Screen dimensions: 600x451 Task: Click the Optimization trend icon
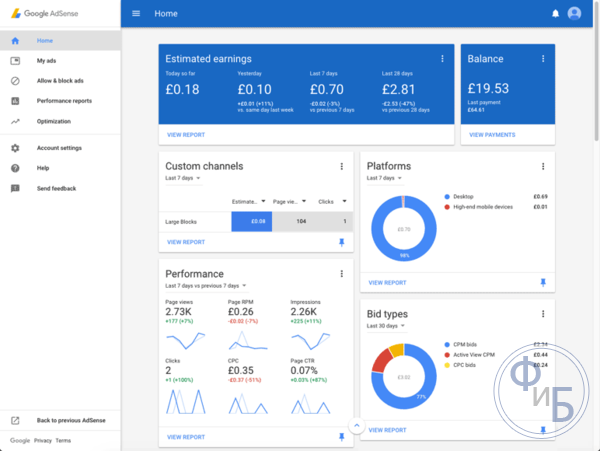[15, 122]
